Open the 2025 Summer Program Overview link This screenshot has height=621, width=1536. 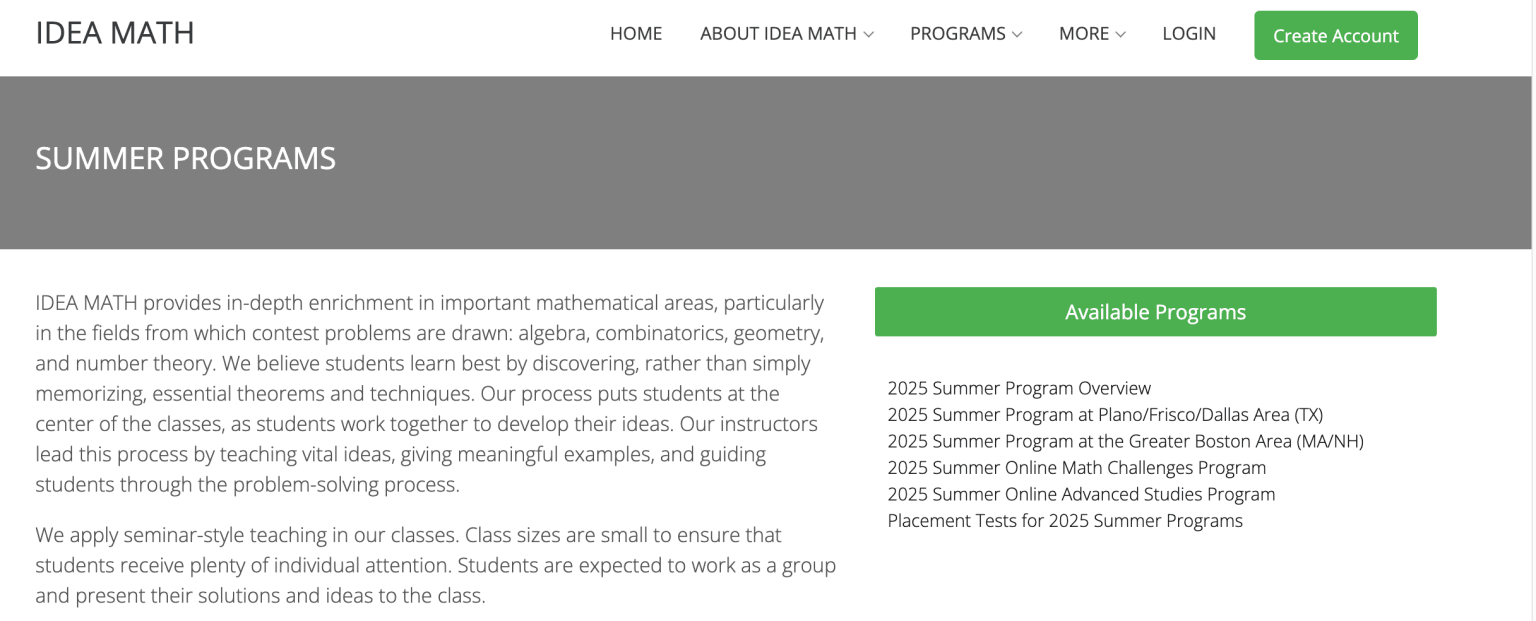pos(1019,388)
